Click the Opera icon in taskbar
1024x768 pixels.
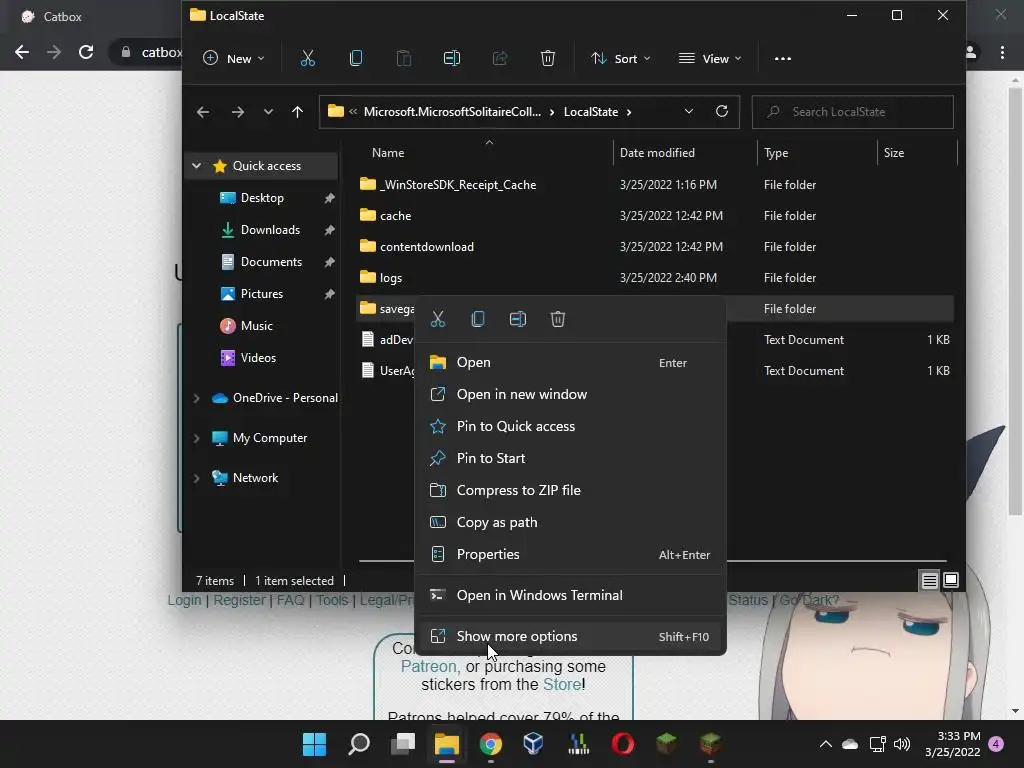pos(622,744)
